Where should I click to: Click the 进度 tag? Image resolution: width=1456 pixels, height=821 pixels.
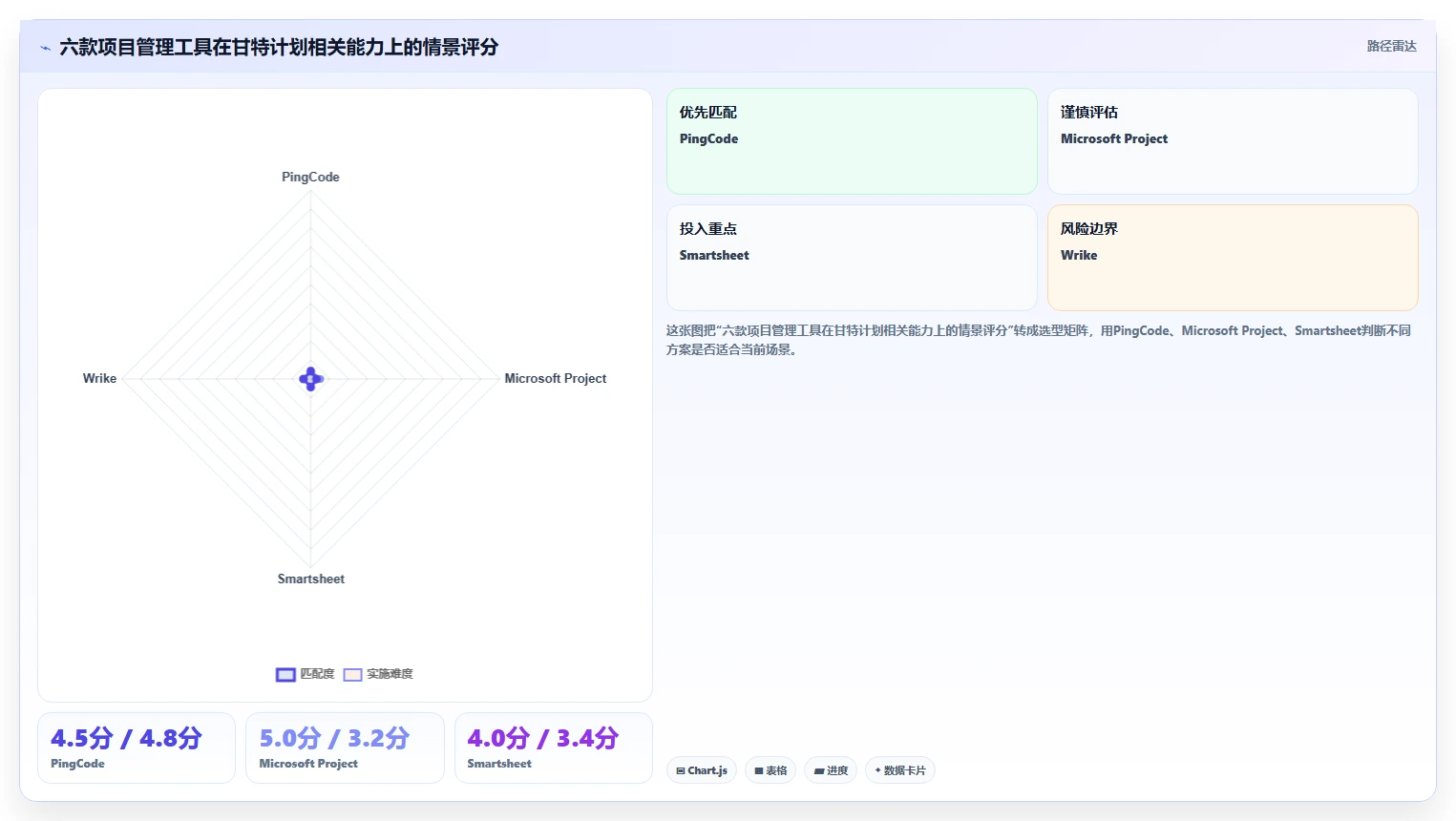pyautogui.click(x=831, y=770)
